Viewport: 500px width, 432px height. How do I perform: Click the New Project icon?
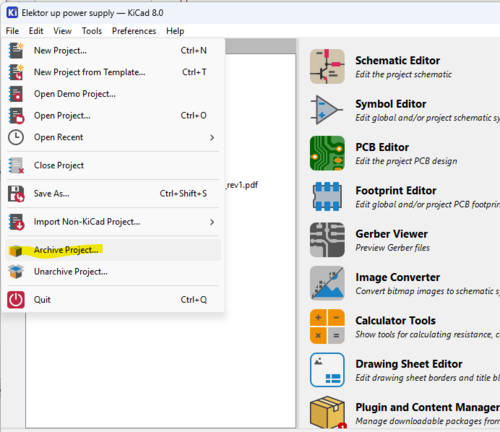click(16, 50)
